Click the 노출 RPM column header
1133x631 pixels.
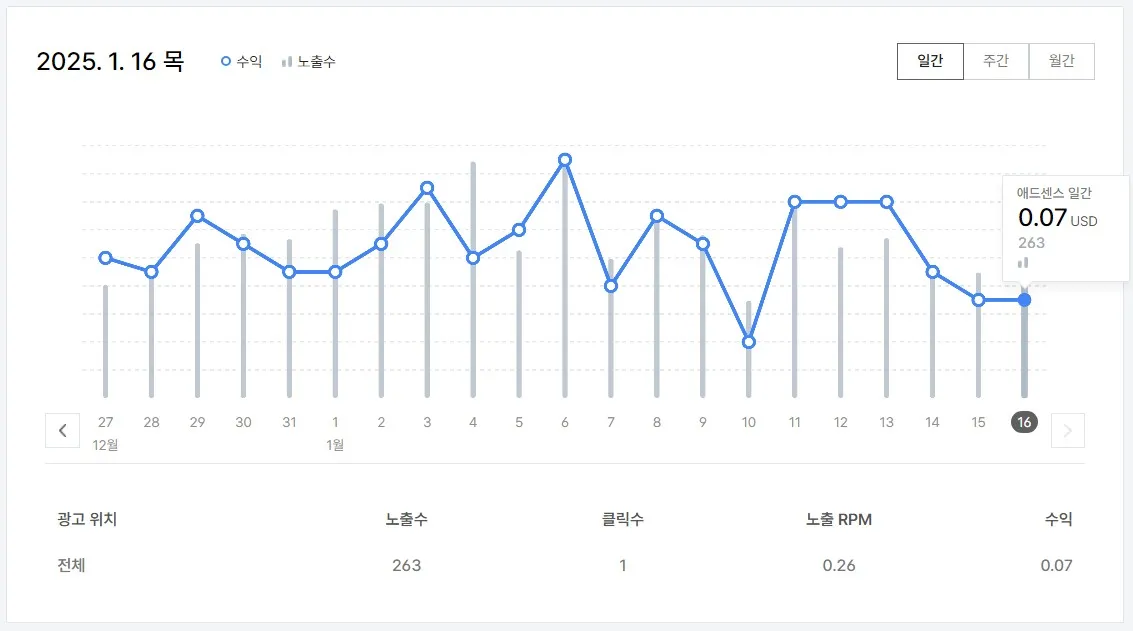tap(839, 519)
